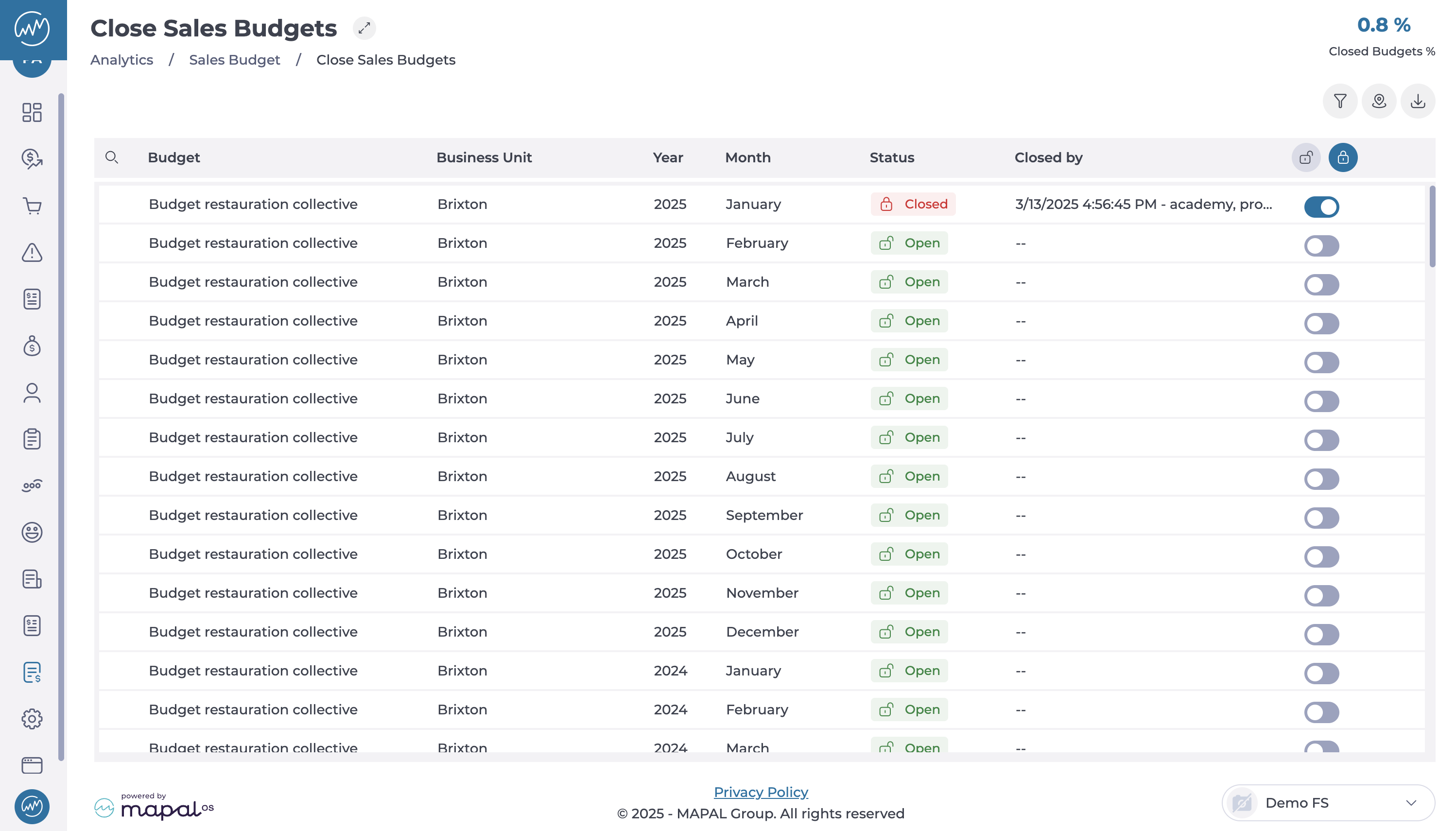This screenshot has height=831, width=1456.
Task: Toggle the 2025 May budget switch
Action: pos(1321,363)
